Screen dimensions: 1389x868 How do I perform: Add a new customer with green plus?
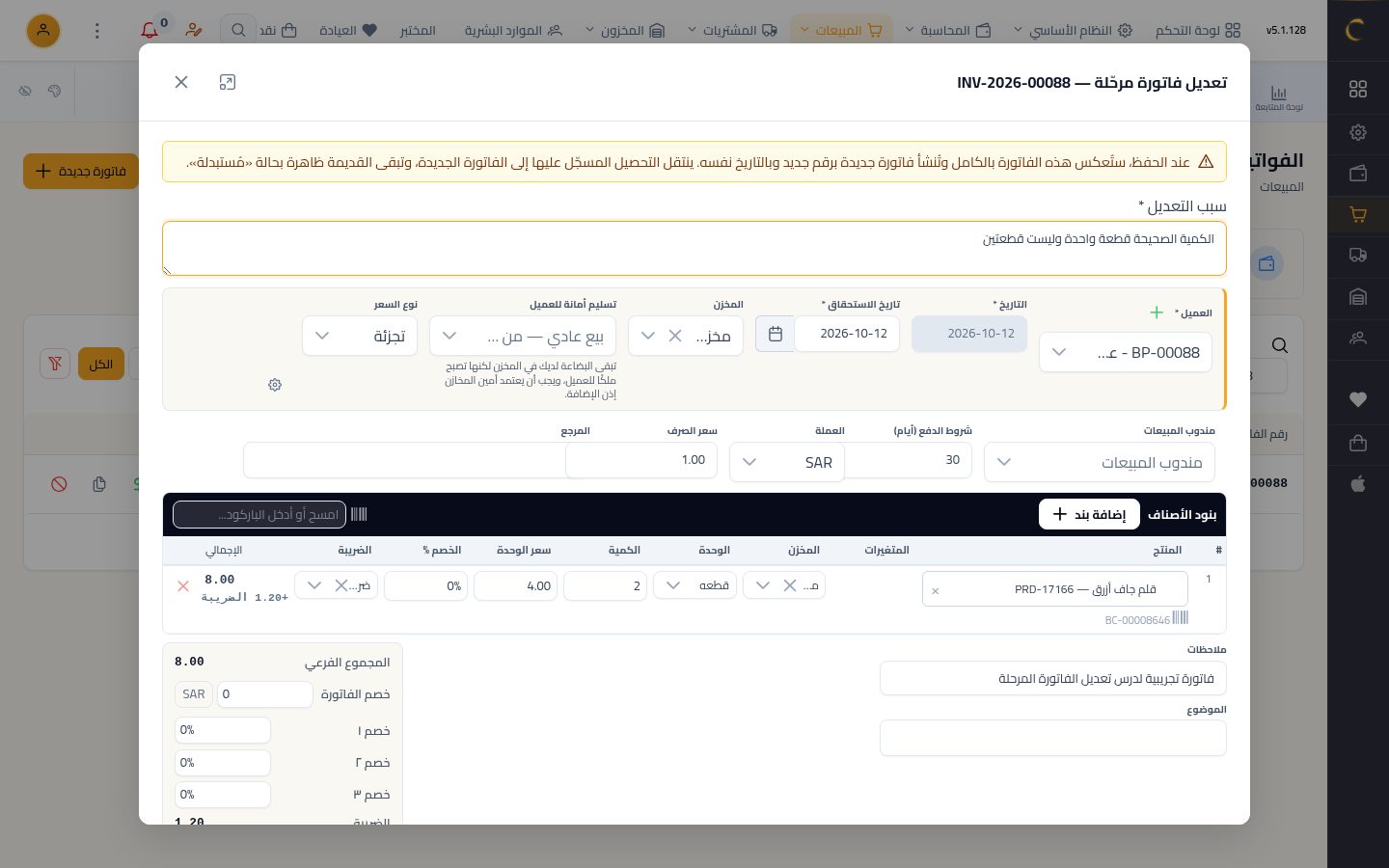pyautogui.click(x=1157, y=312)
